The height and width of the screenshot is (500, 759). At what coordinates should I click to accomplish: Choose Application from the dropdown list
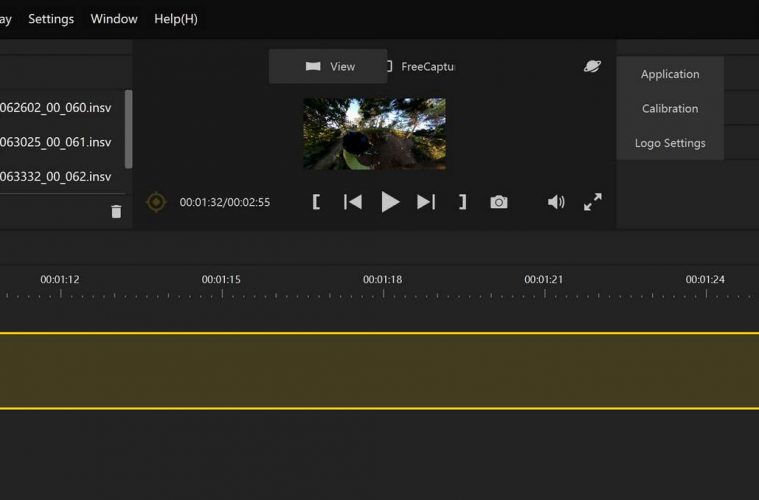click(670, 74)
